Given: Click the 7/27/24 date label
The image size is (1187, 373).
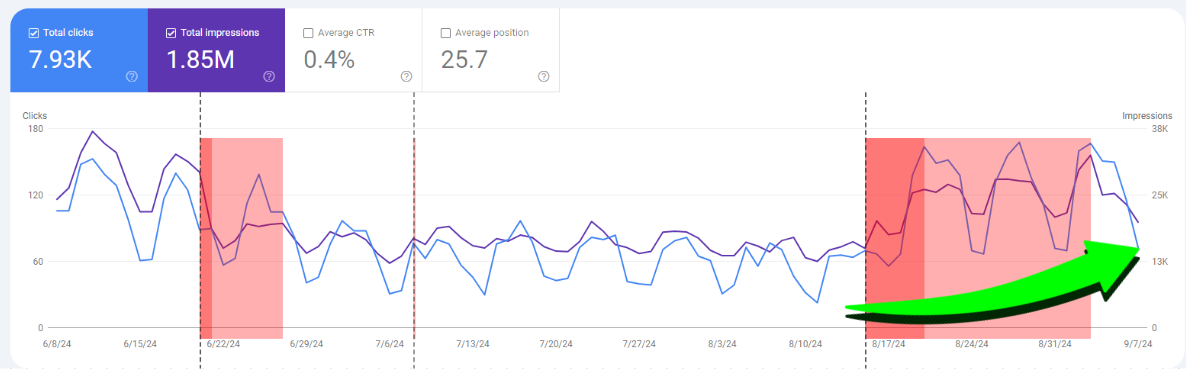Looking at the screenshot, I should [639, 343].
